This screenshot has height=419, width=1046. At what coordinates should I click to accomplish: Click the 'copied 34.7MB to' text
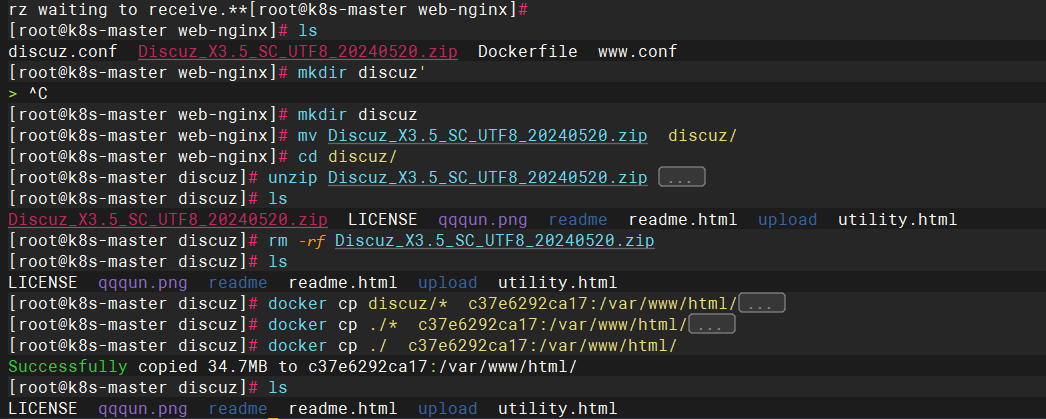(x=217, y=366)
